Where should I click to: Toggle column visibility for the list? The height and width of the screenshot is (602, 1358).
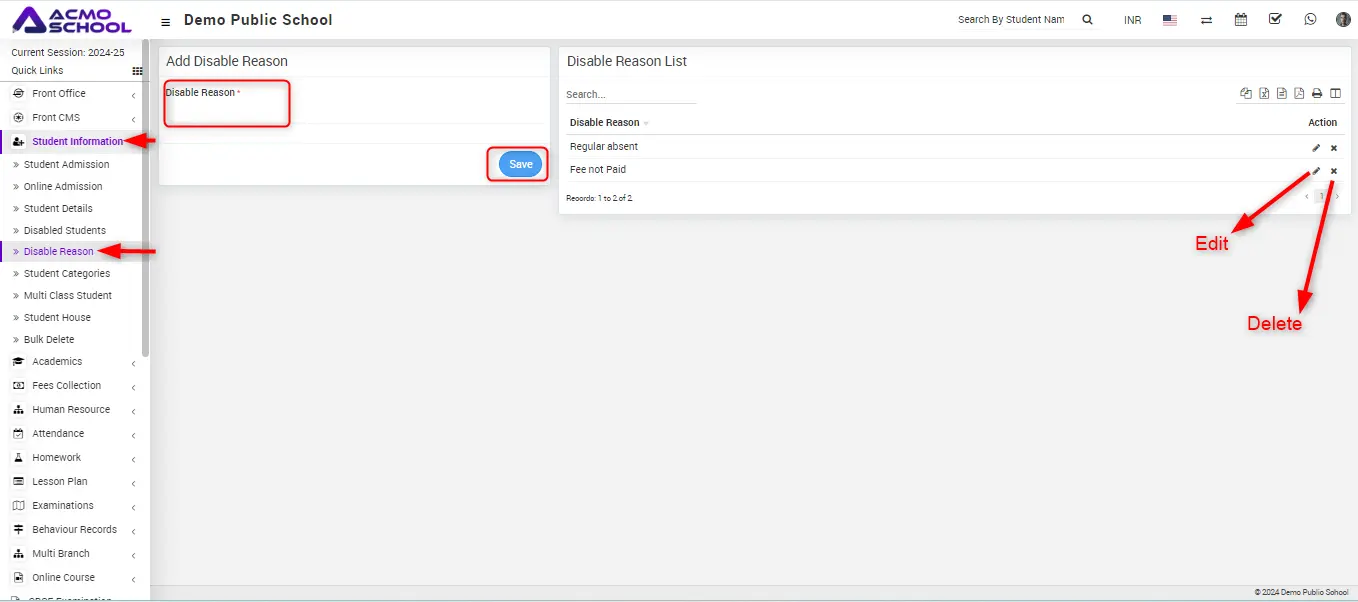point(1335,94)
